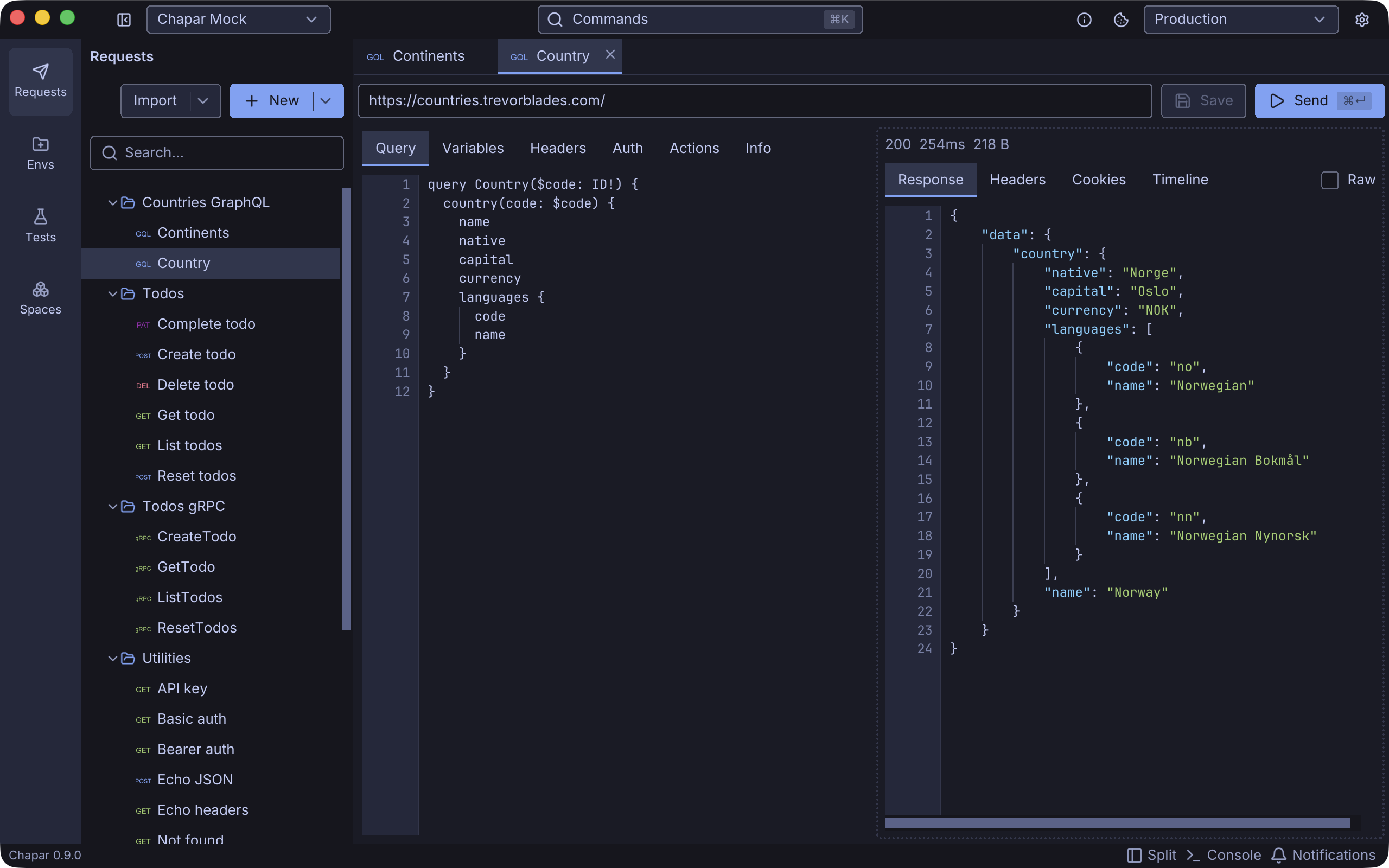The image size is (1389, 868).
Task: Open the Auth tab
Action: [627, 148]
